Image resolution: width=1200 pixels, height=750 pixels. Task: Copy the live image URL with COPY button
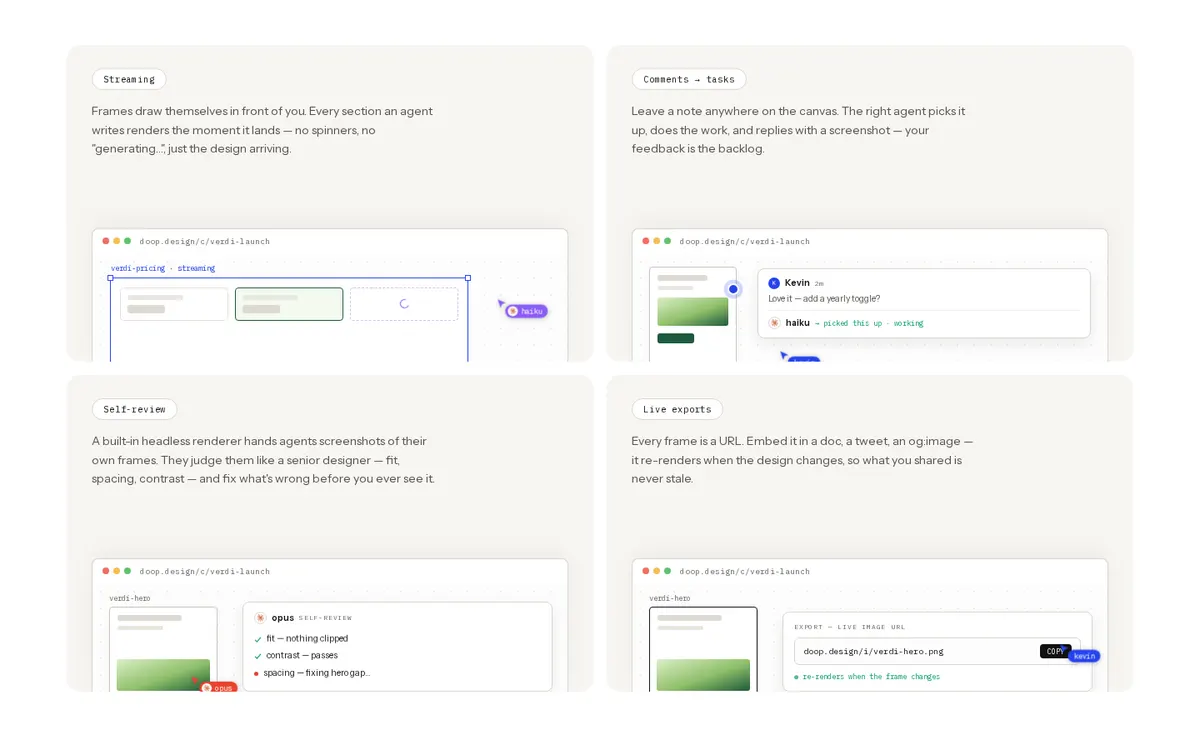click(x=1055, y=651)
